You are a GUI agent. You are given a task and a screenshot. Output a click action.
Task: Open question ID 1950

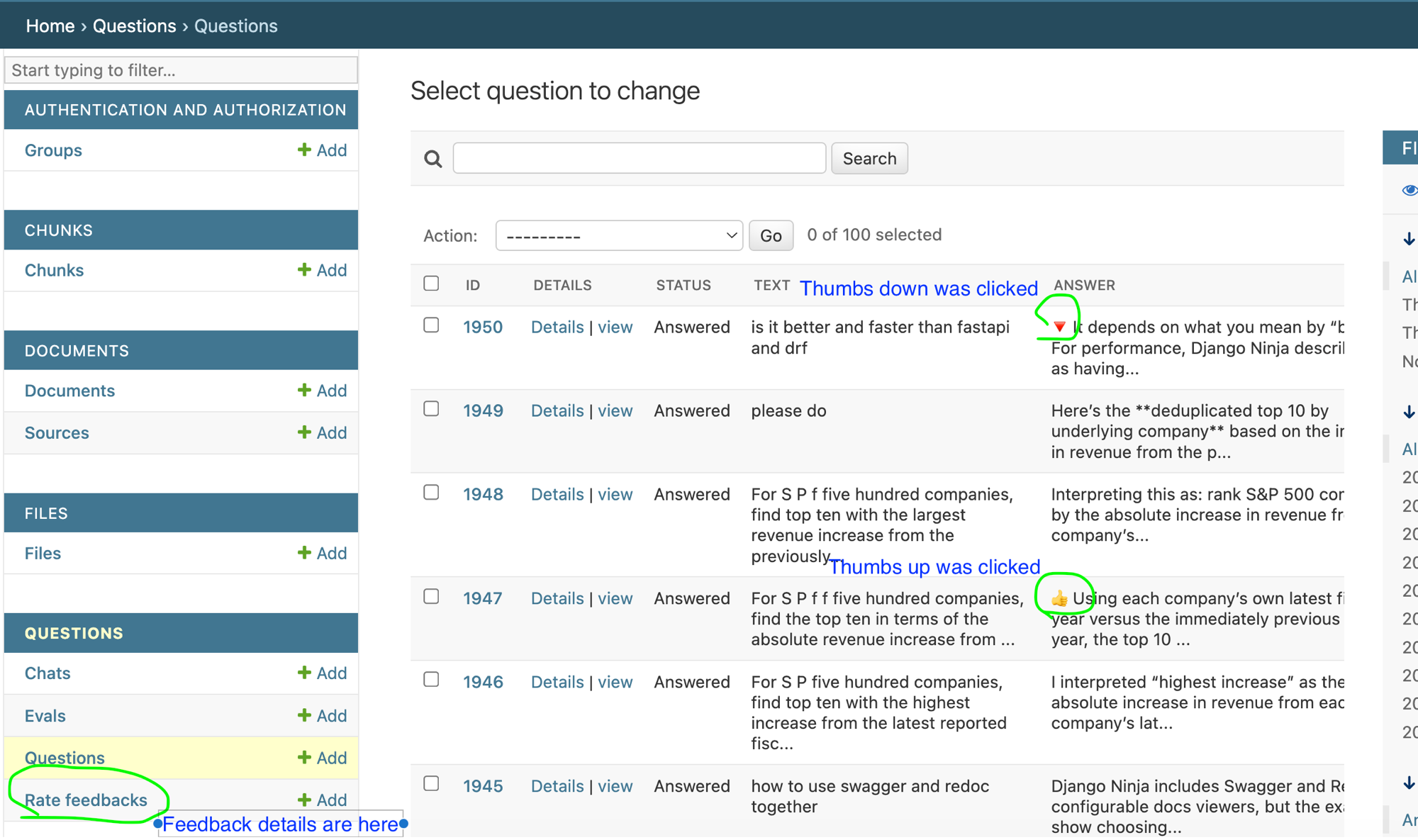pyautogui.click(x=483, y=327)
